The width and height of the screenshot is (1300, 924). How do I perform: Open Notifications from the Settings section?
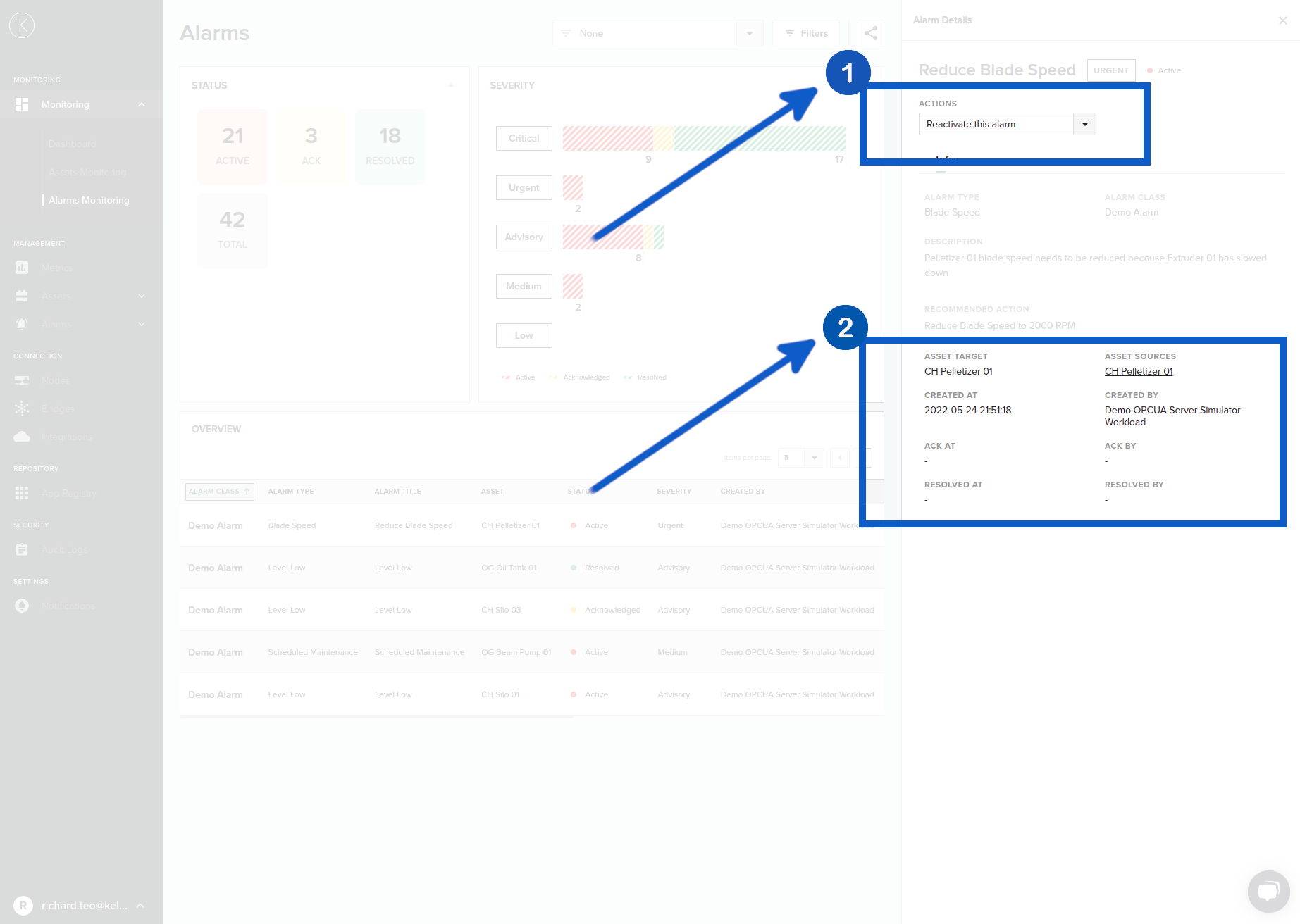point(22,606)
